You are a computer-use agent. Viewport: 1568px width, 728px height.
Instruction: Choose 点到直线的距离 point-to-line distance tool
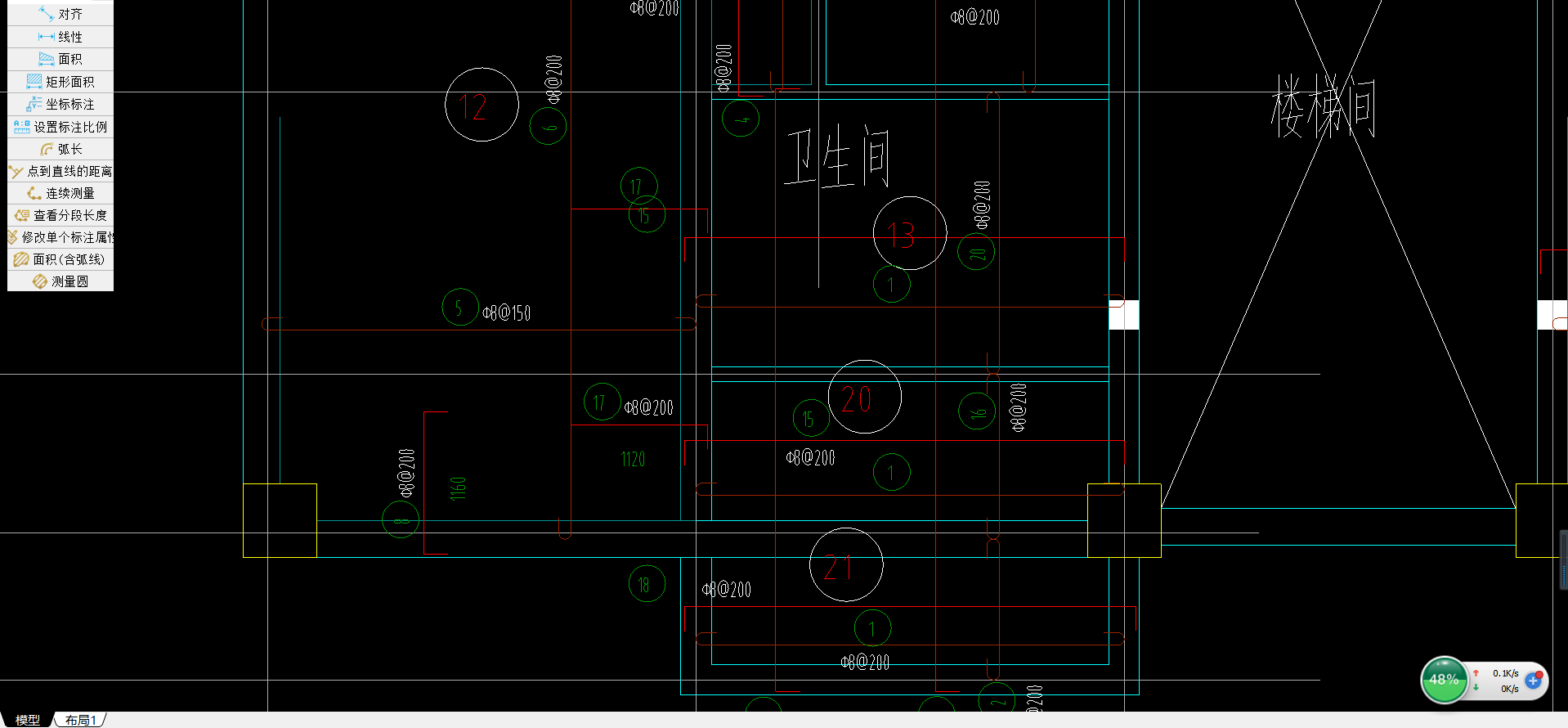60,171
